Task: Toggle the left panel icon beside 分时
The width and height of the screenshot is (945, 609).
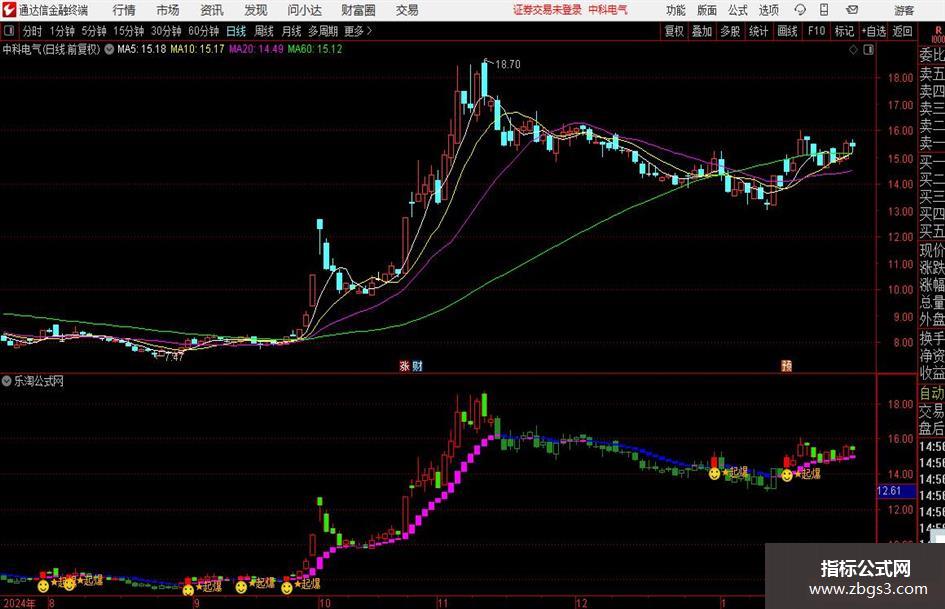Action: click(x=8, y=31)
